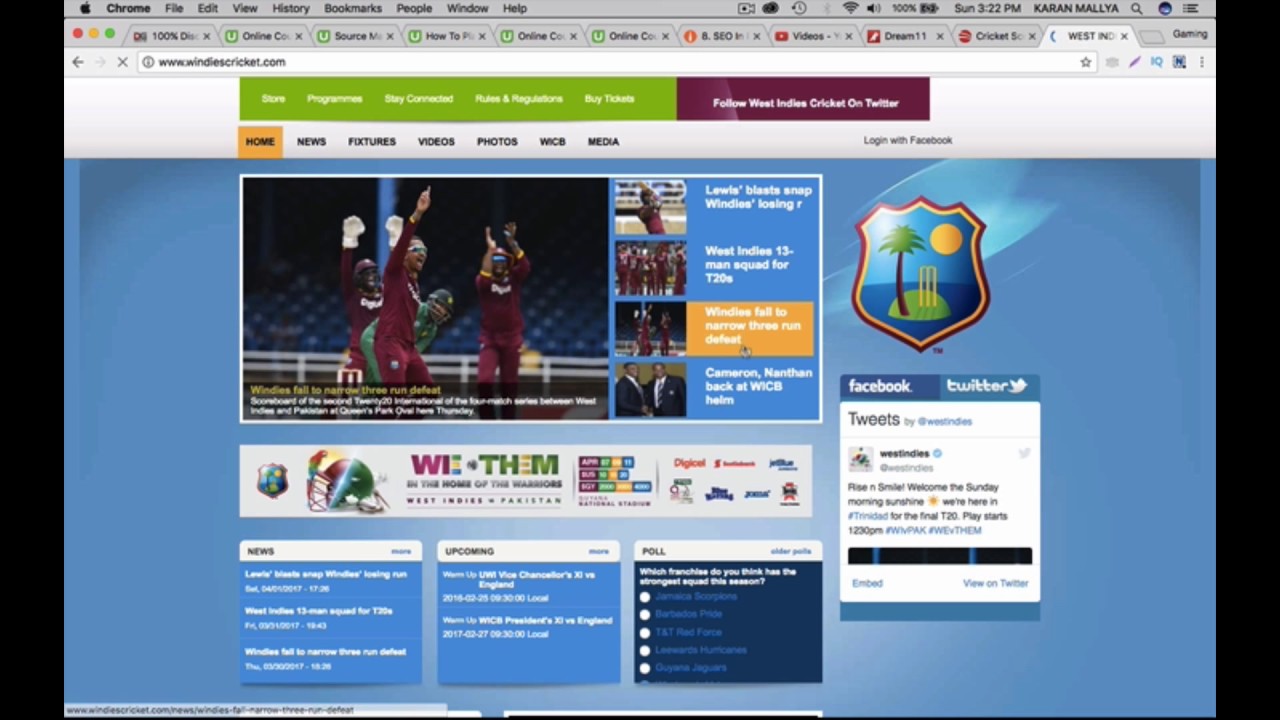Open the Bookmarks menu in menu bar
Viewport: 1280px width, 720px height.
(352, 8)
